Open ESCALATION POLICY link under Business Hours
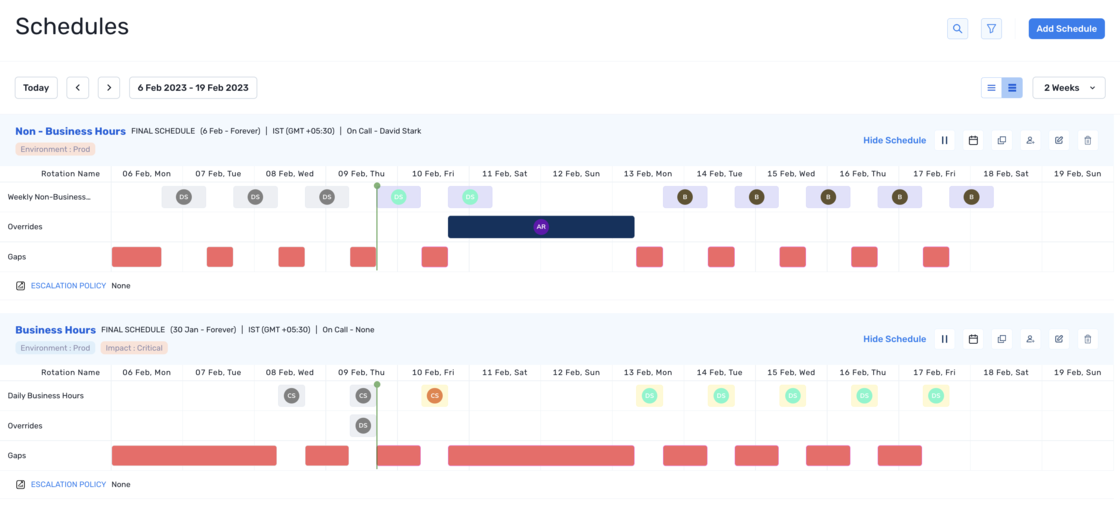The width and height of the screenshot is (1120, 507). [69, 484]
